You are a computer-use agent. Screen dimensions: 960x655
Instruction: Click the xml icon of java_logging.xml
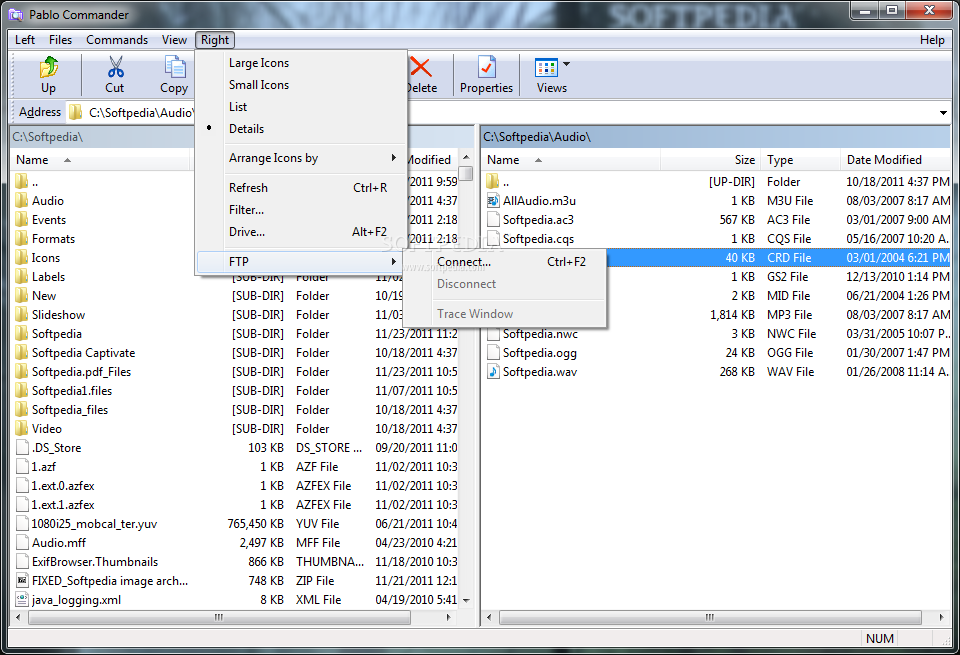point(23,599)
